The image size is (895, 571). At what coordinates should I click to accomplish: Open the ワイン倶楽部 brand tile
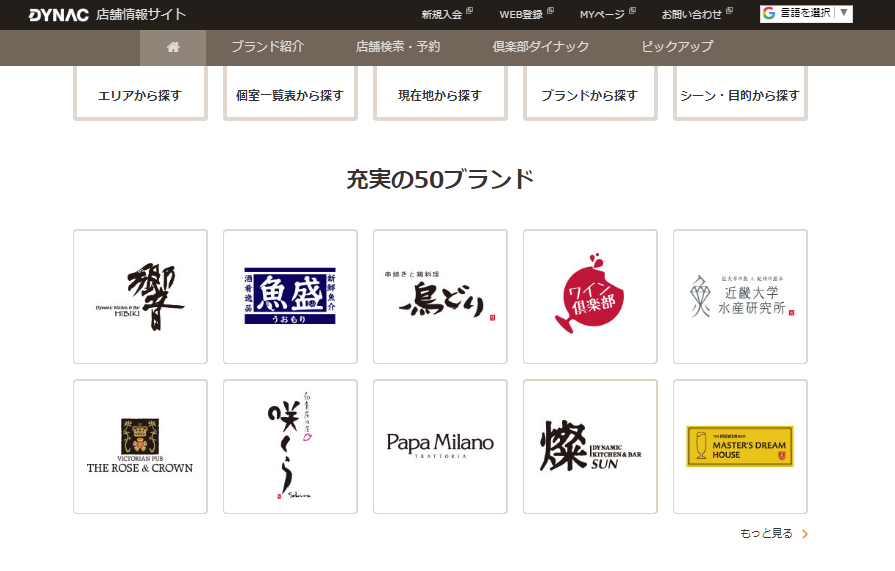pyautogui.click(x=590, y=296)
